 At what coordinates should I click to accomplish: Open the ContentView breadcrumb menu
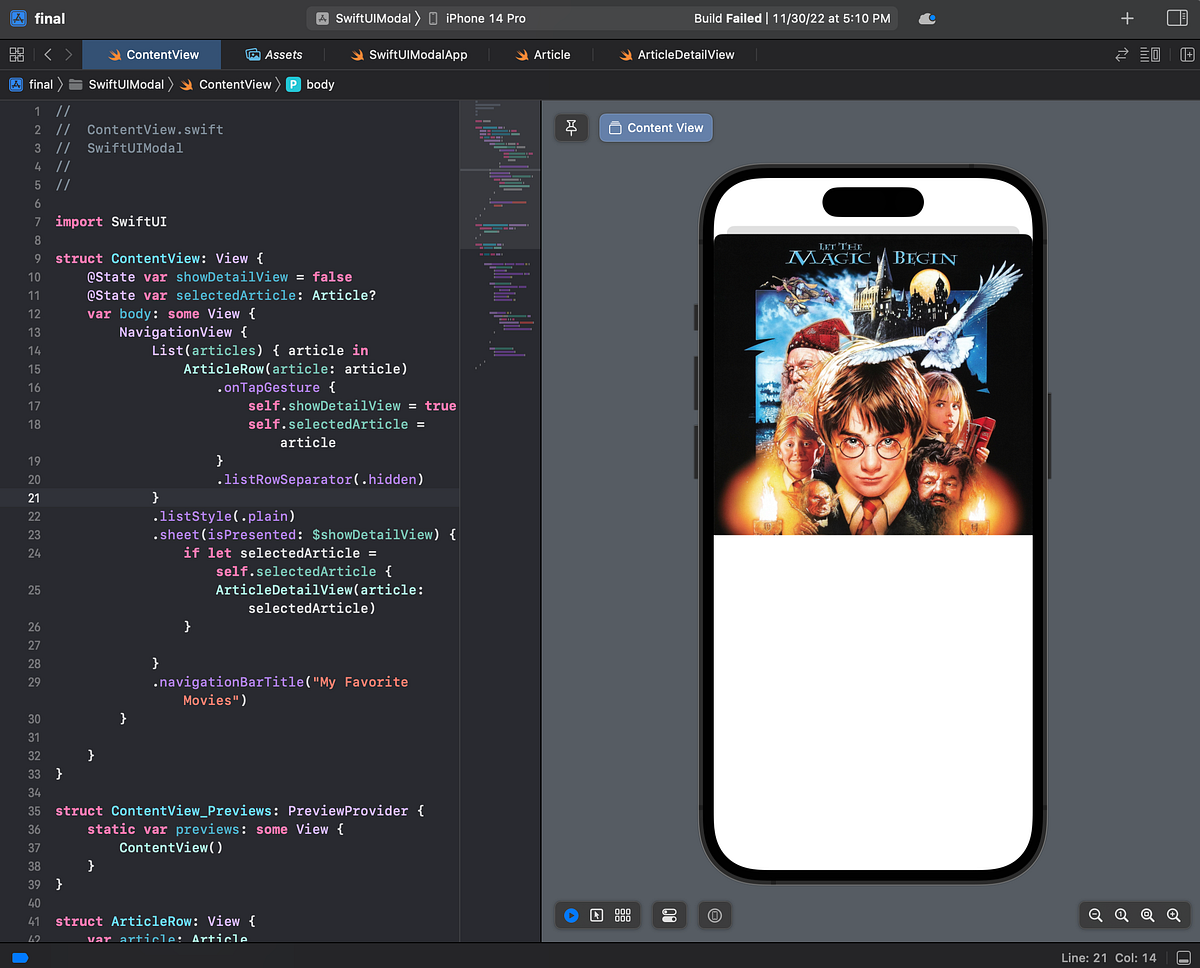(236, 84)
